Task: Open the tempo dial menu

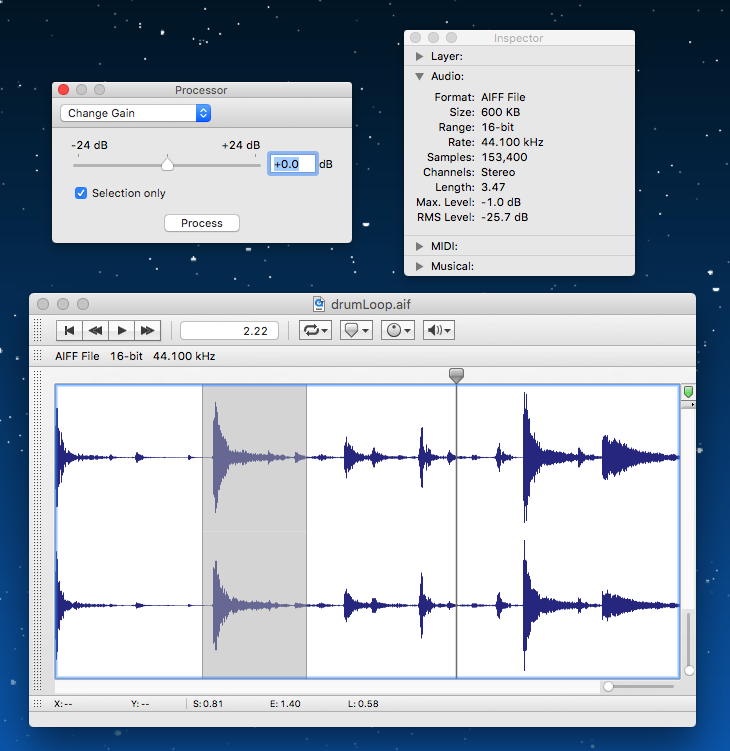Action: 397,330
